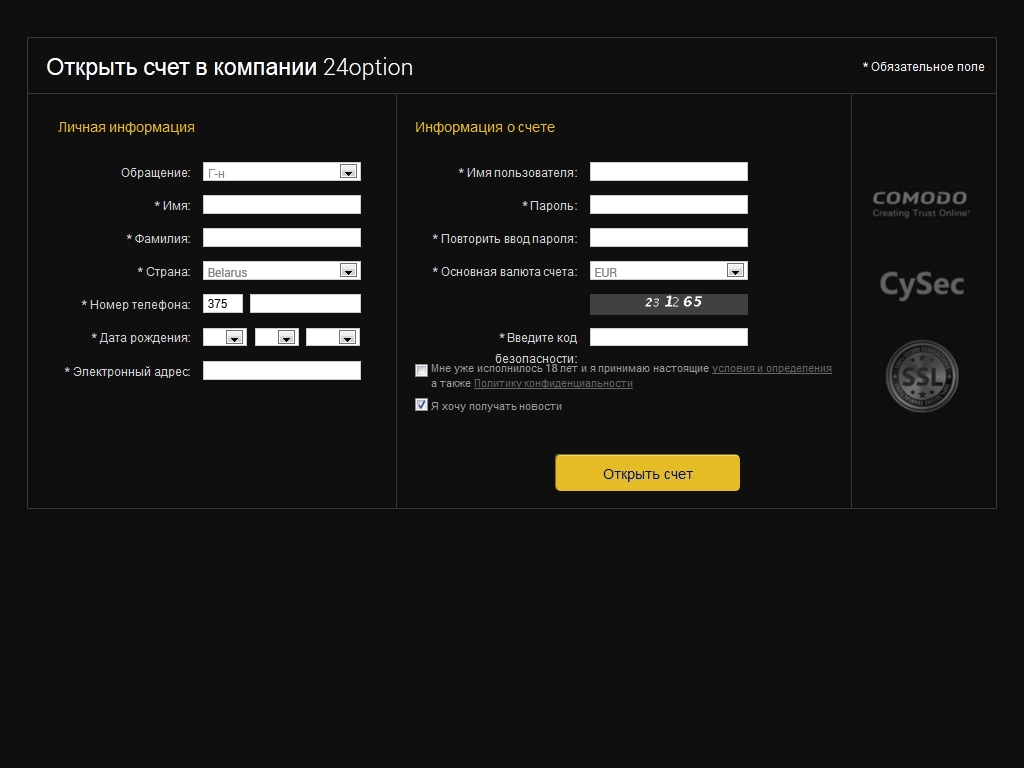Click the security code input field

point(668,337)
